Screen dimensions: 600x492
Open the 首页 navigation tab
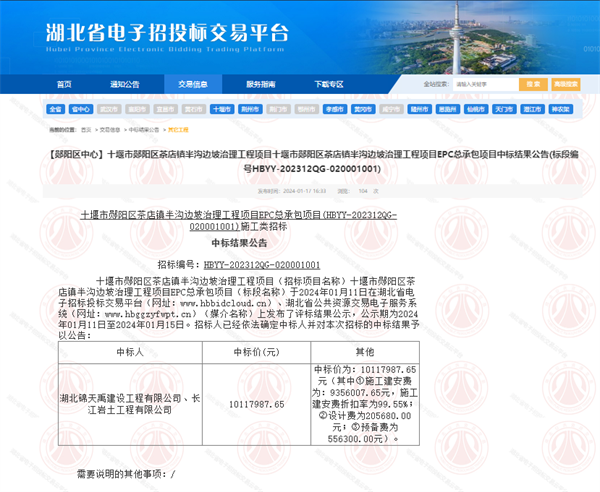point(64,85)
